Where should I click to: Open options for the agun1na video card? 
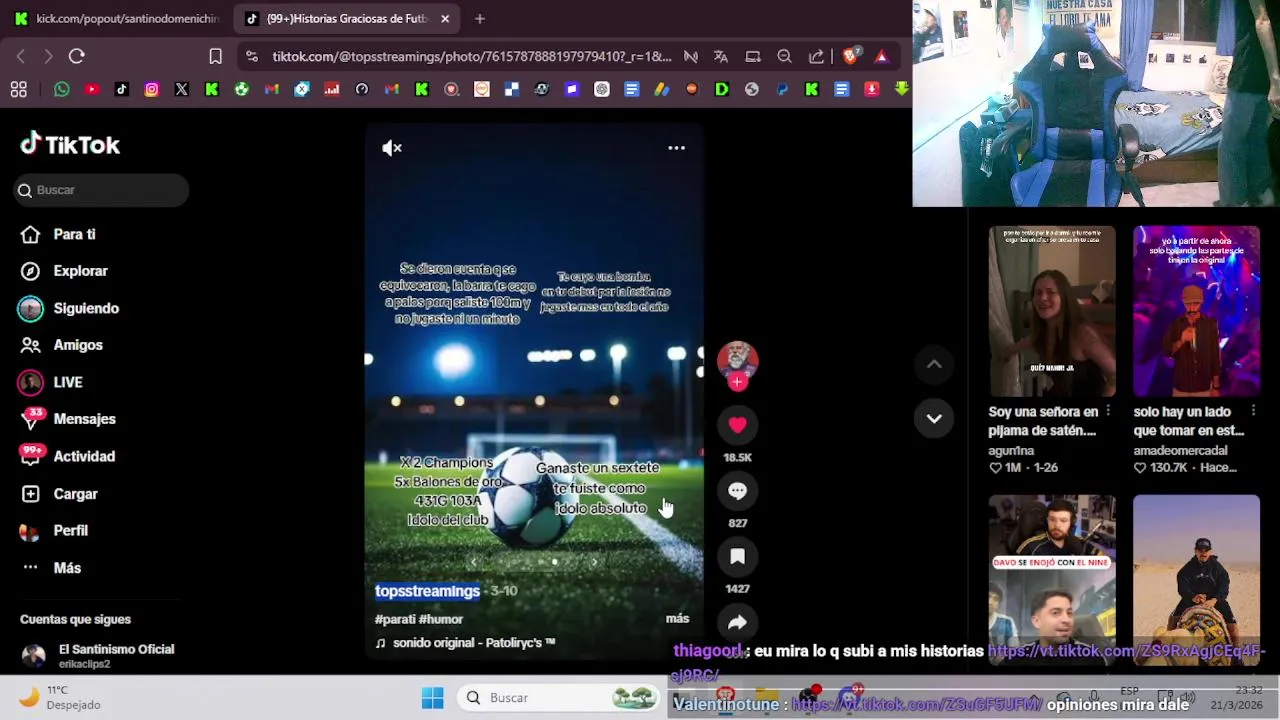pyautogui.click(x=1108, y=411)
